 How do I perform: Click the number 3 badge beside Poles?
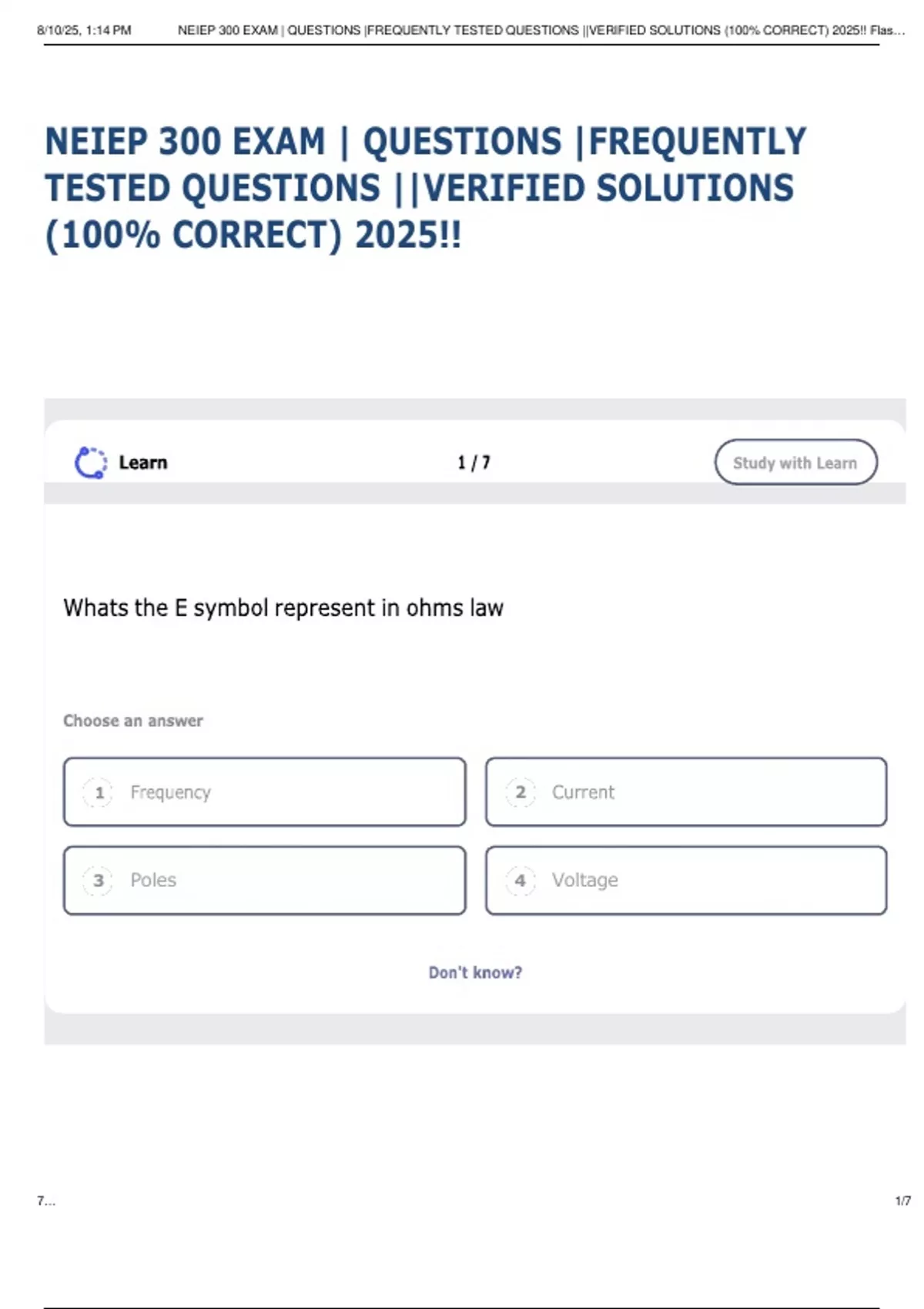(x=99, y=880)
